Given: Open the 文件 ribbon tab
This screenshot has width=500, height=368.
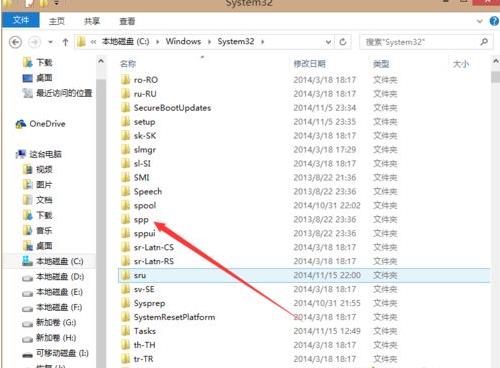Looking at the screenshot, I should (21, 20).
